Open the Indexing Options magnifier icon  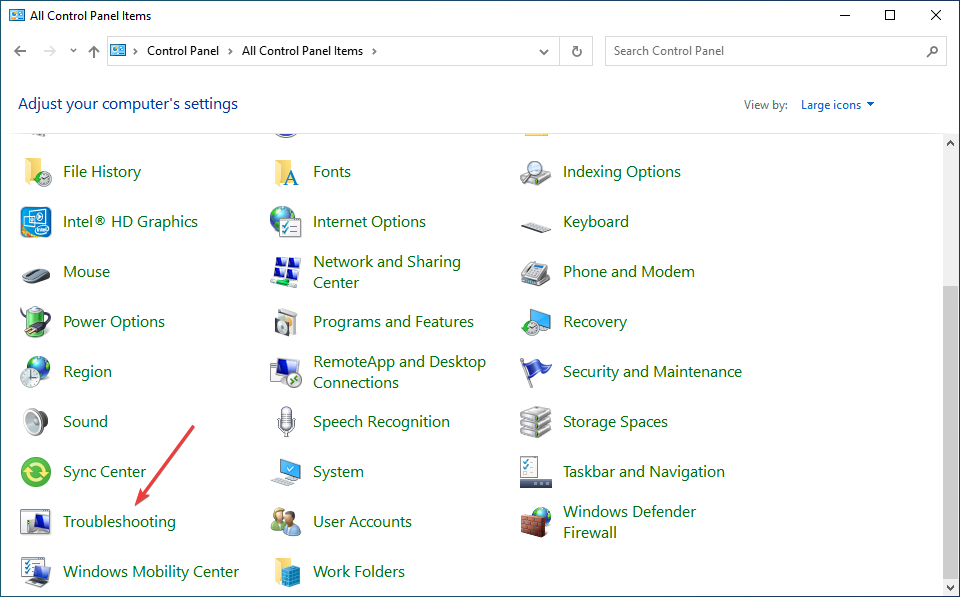coord(536,172)
